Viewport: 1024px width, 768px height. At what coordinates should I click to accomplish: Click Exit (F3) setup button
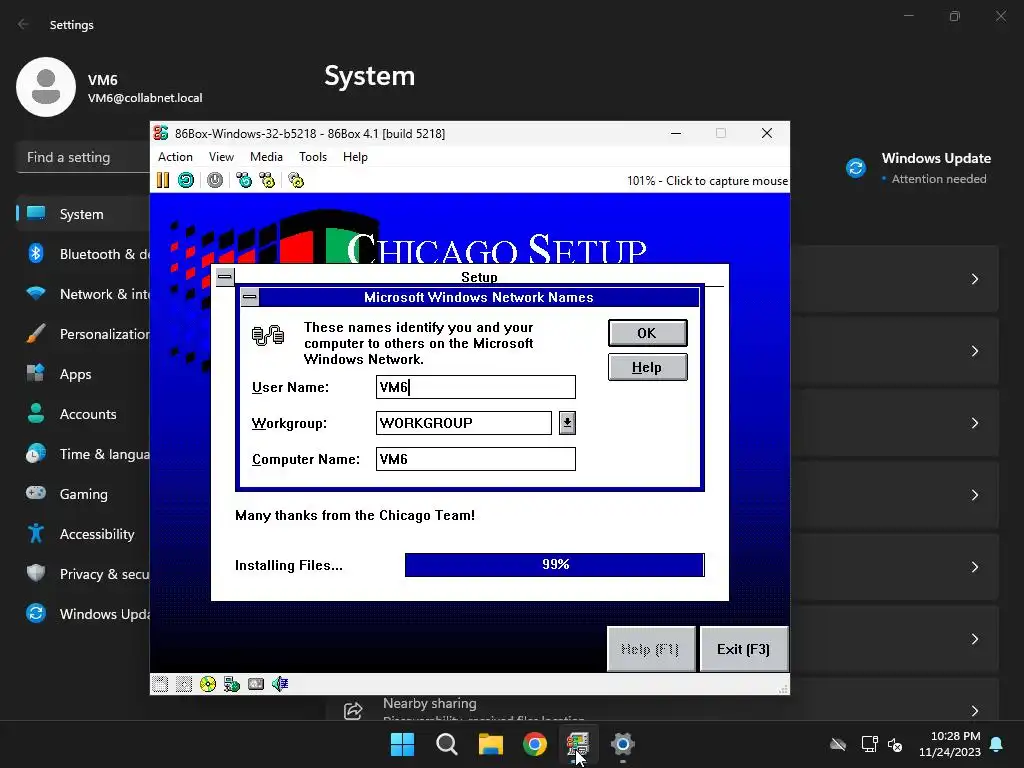743,648
